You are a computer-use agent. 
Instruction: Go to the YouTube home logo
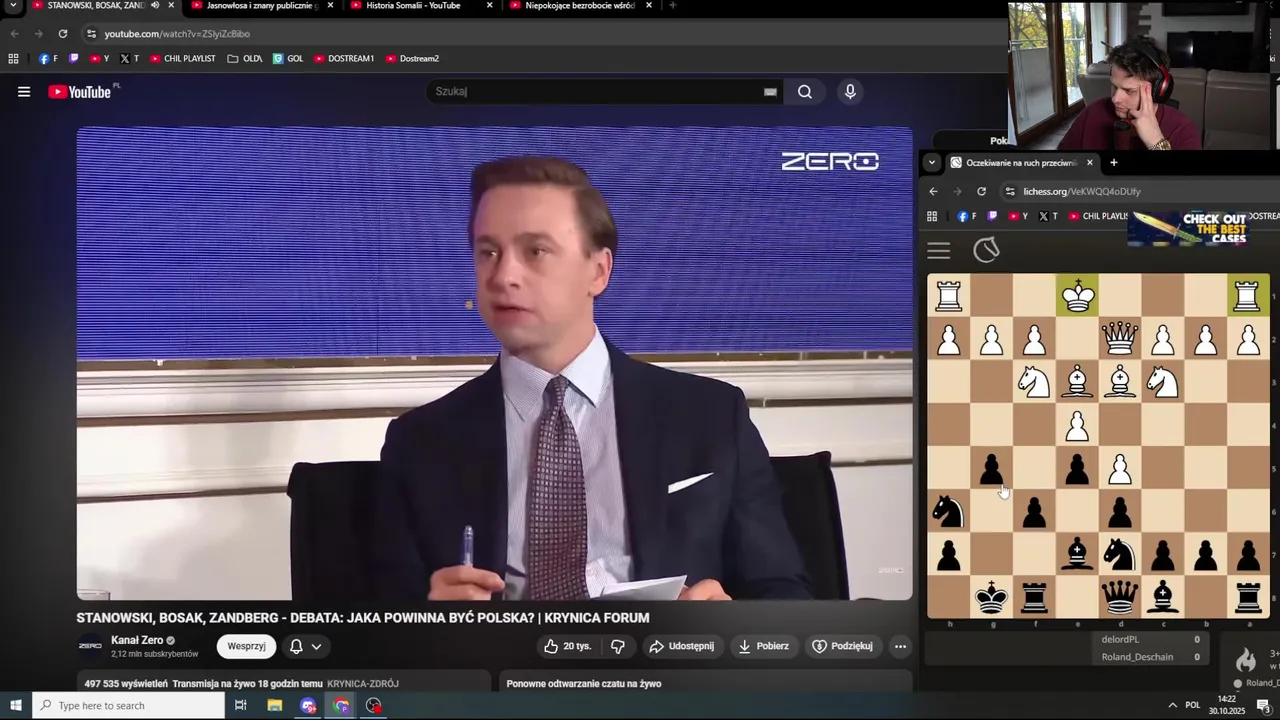80,92
